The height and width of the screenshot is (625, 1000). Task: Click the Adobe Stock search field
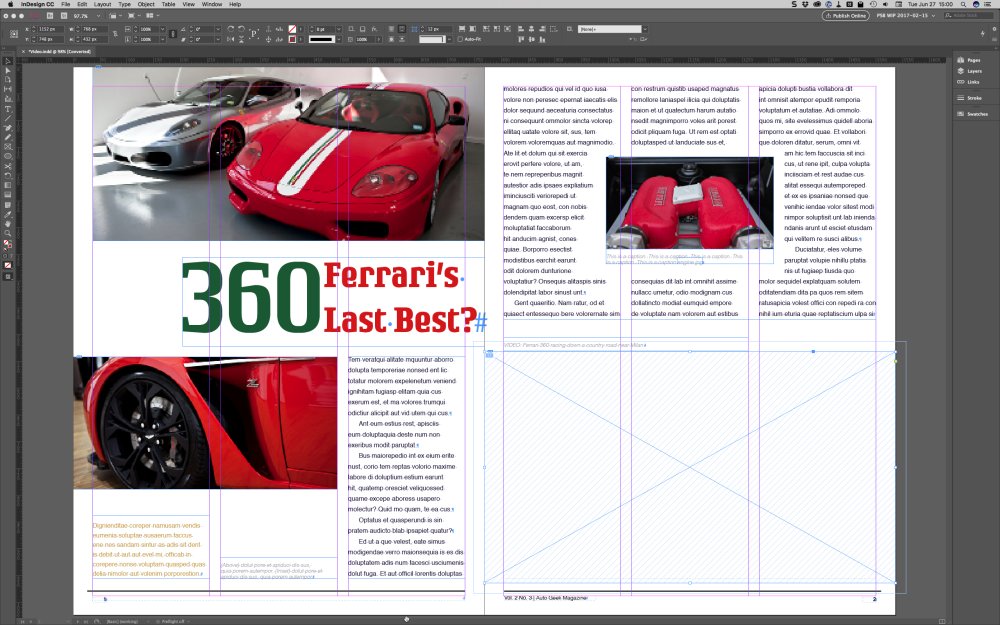click(967, 15)
